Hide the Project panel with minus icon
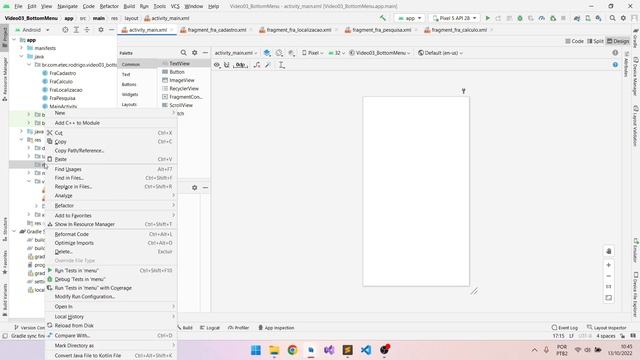 point(111,30)
